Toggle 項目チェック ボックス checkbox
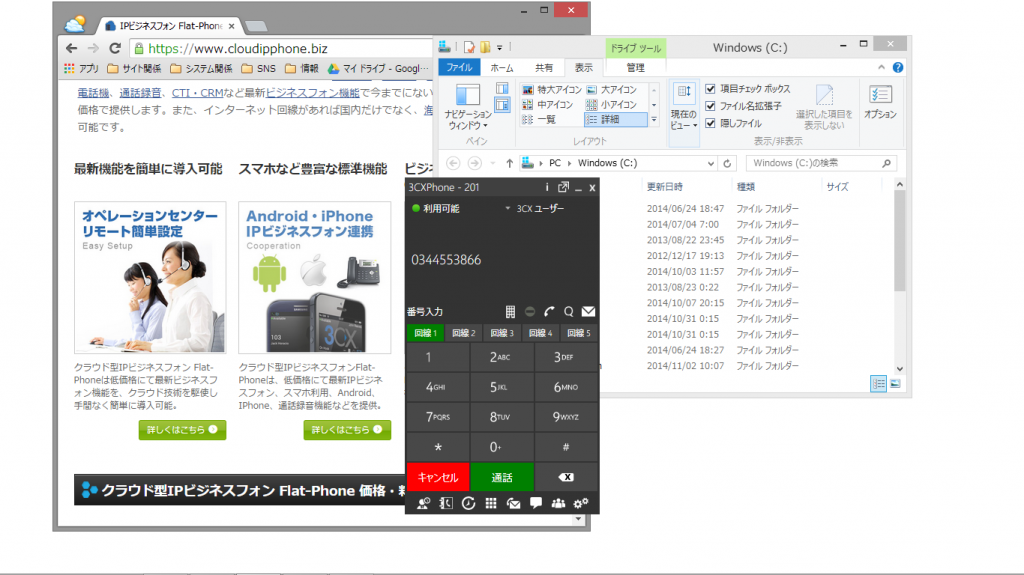Viewport: 1024px width, 575px height. click(x=711, y=89)
